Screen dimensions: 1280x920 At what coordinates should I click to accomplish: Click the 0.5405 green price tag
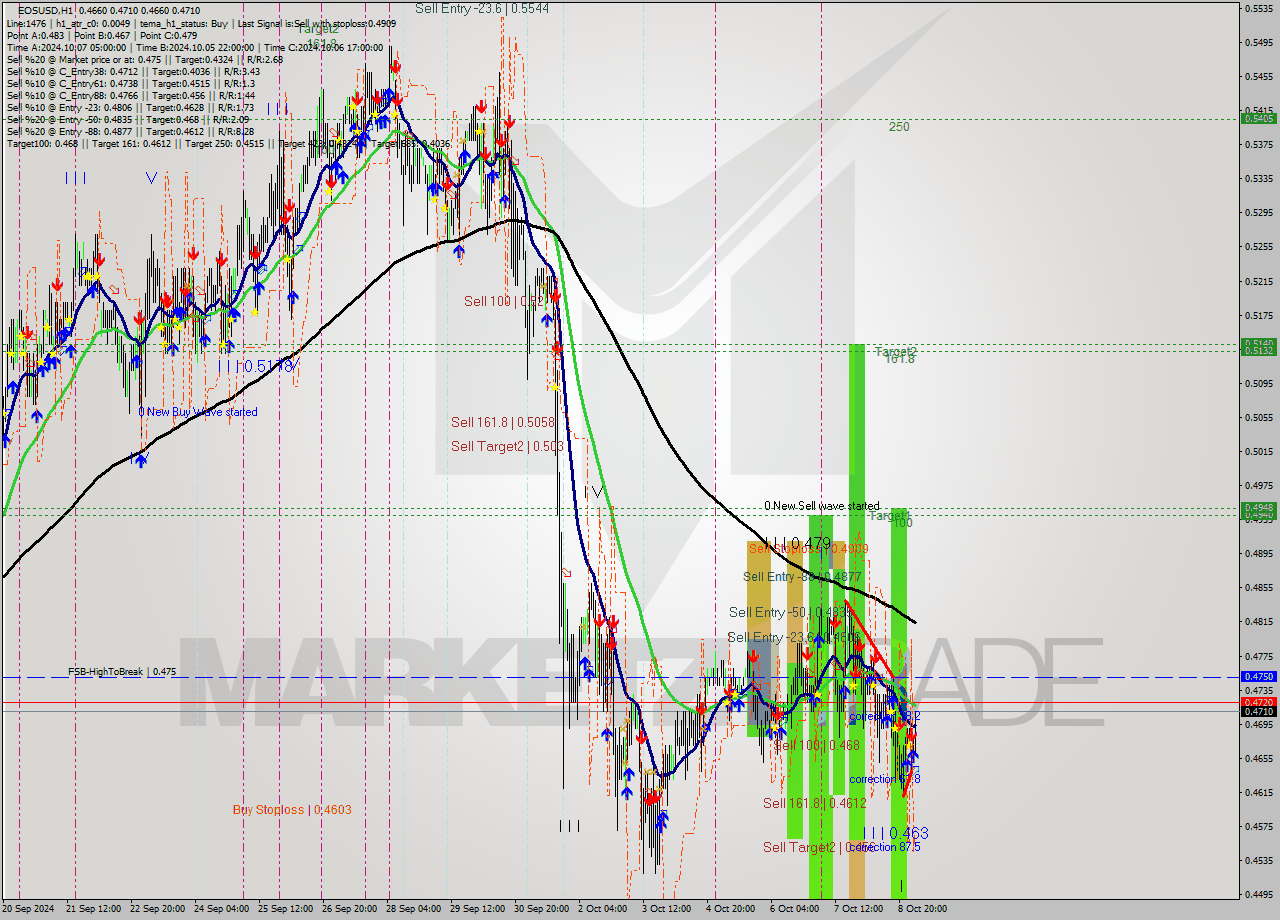pos(1258,118)
